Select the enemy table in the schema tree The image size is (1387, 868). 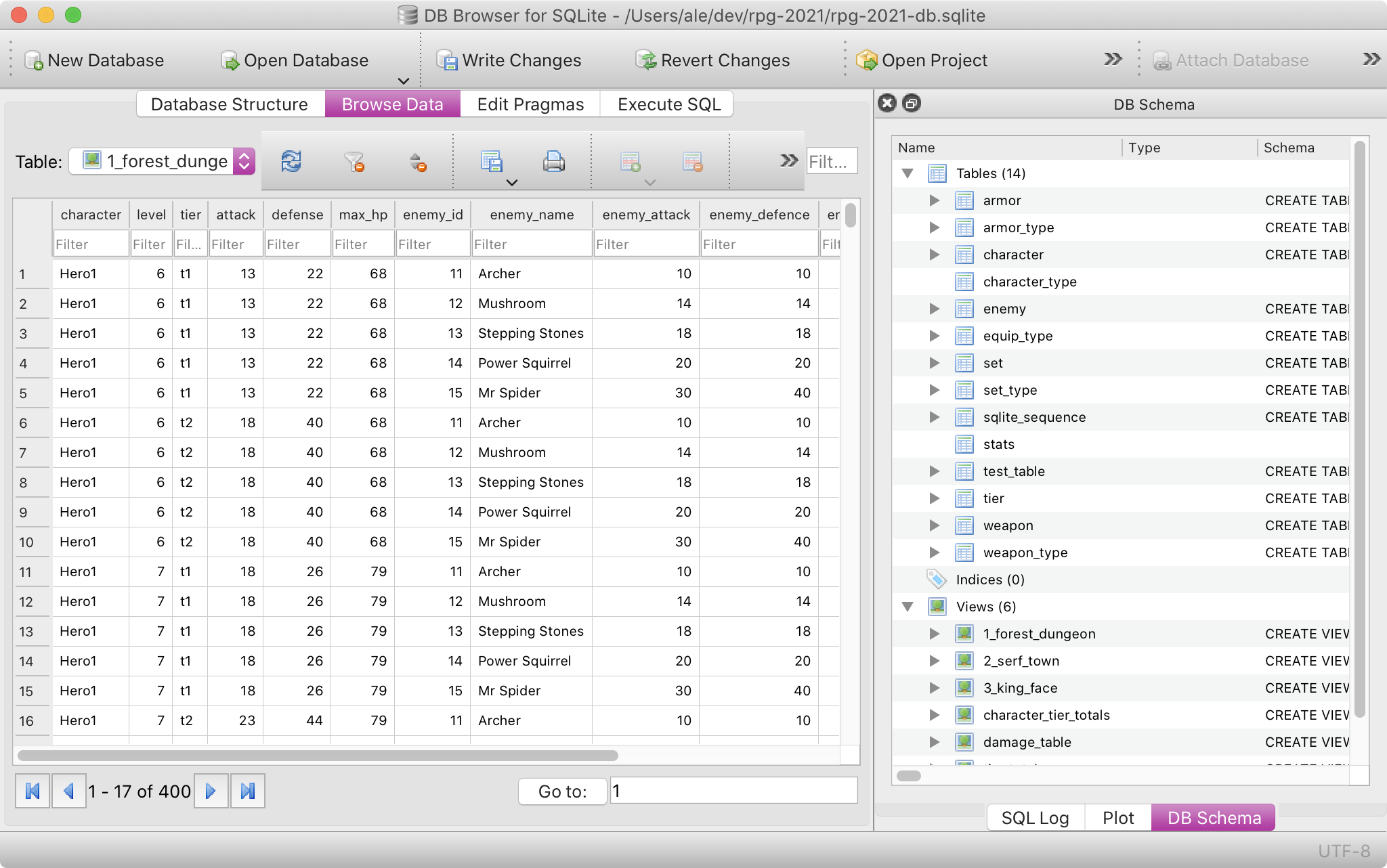click(1004, 308)
